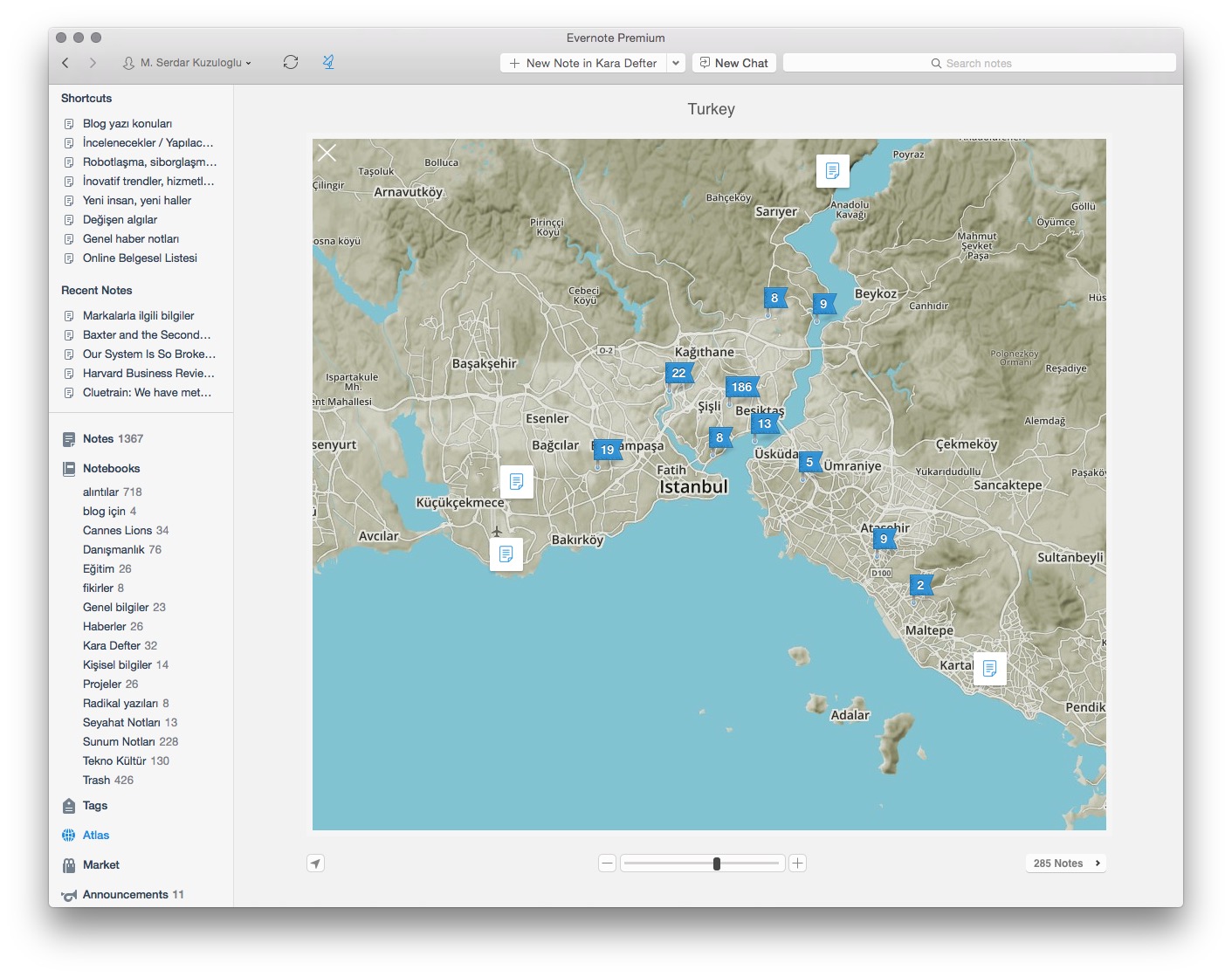Open the note pin south of Avcılar airport
The height and width of the screenshot is (977, 1232).
click(506, 554)
